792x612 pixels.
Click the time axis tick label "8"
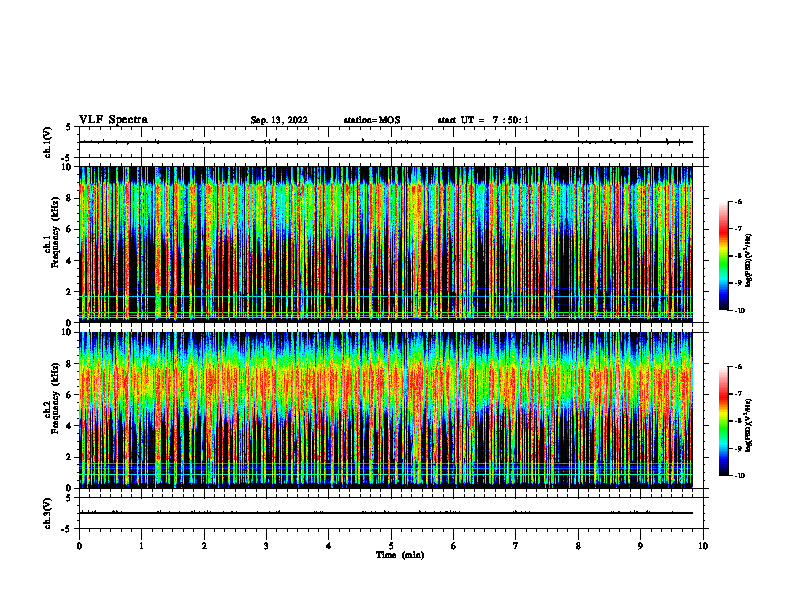tap(578, 546)
